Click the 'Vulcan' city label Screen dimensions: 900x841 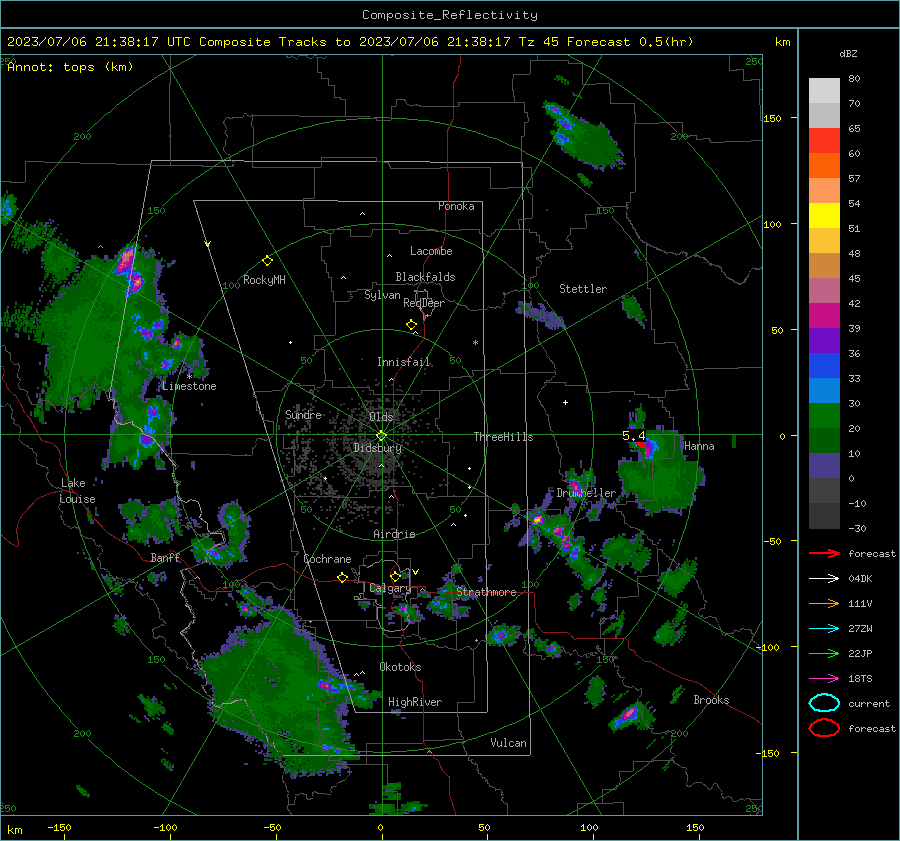(x=509, y=743)
